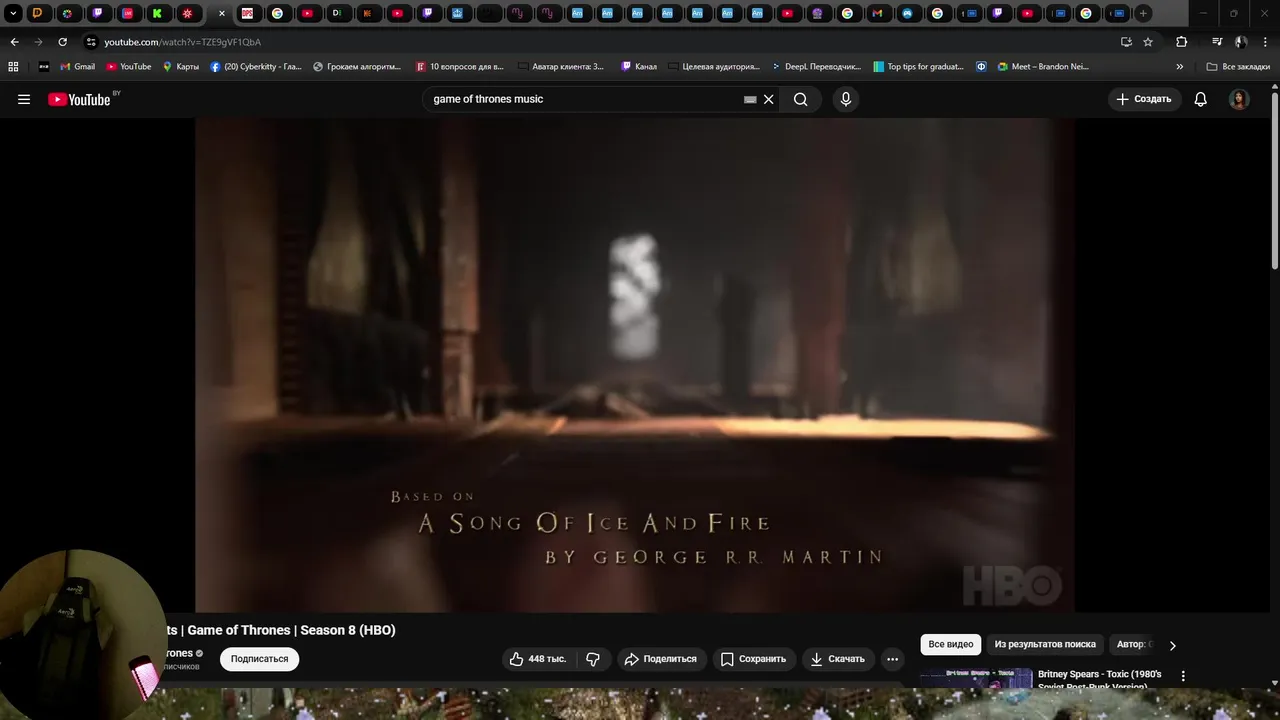Screen dimensions: 1280x720
Task: Reload the page with the refresh icon
Action: pos(62,42)
